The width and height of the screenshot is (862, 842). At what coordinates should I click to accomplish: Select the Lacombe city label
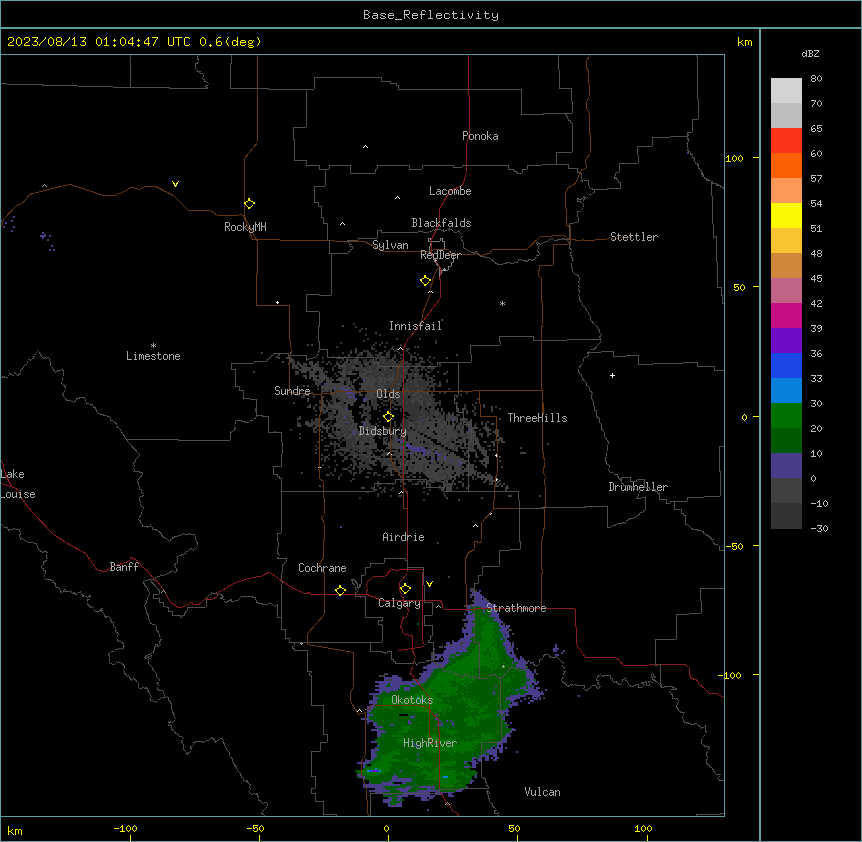click(x=450, y=191)
